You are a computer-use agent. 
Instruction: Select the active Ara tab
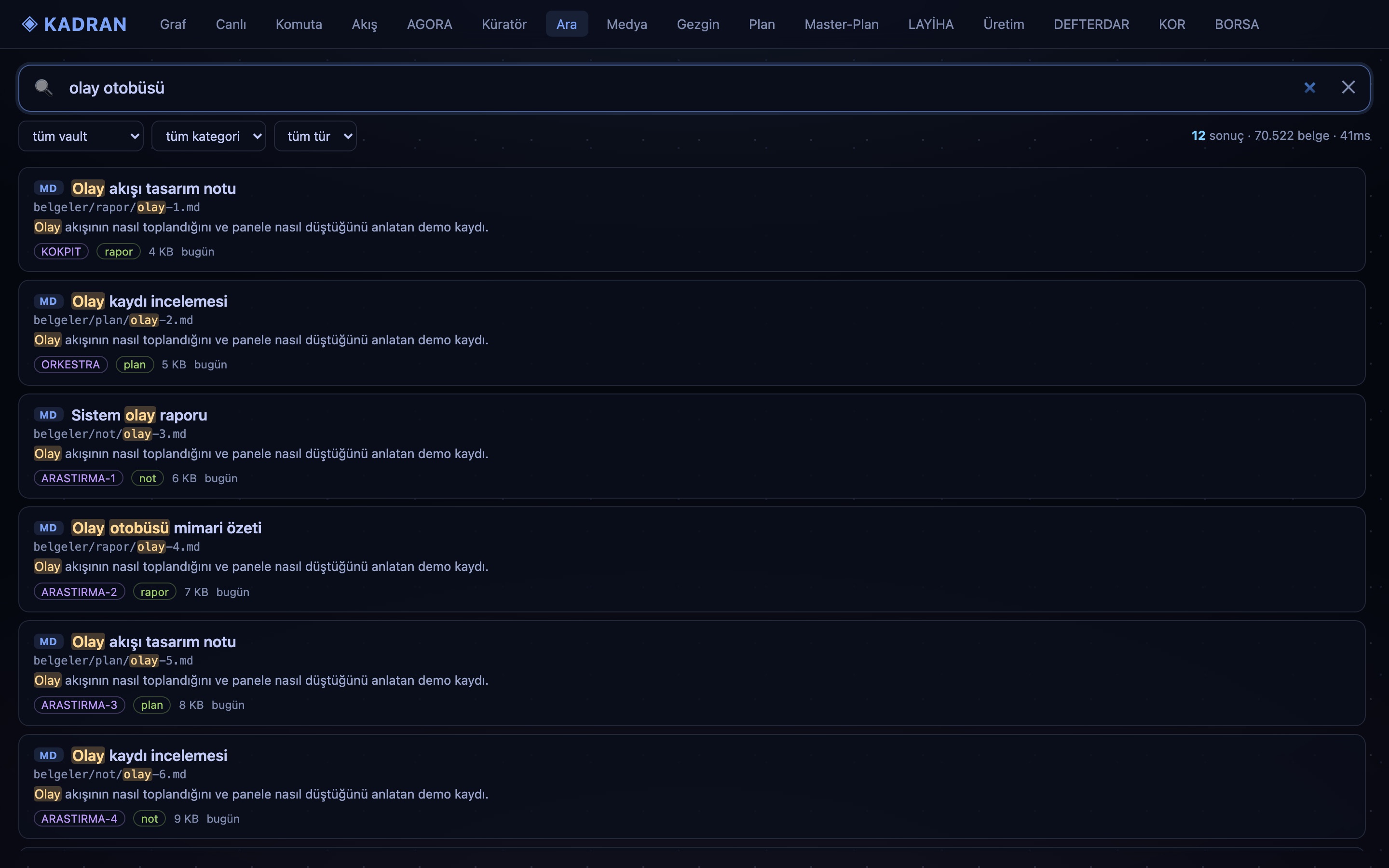[x=567, y=24]
